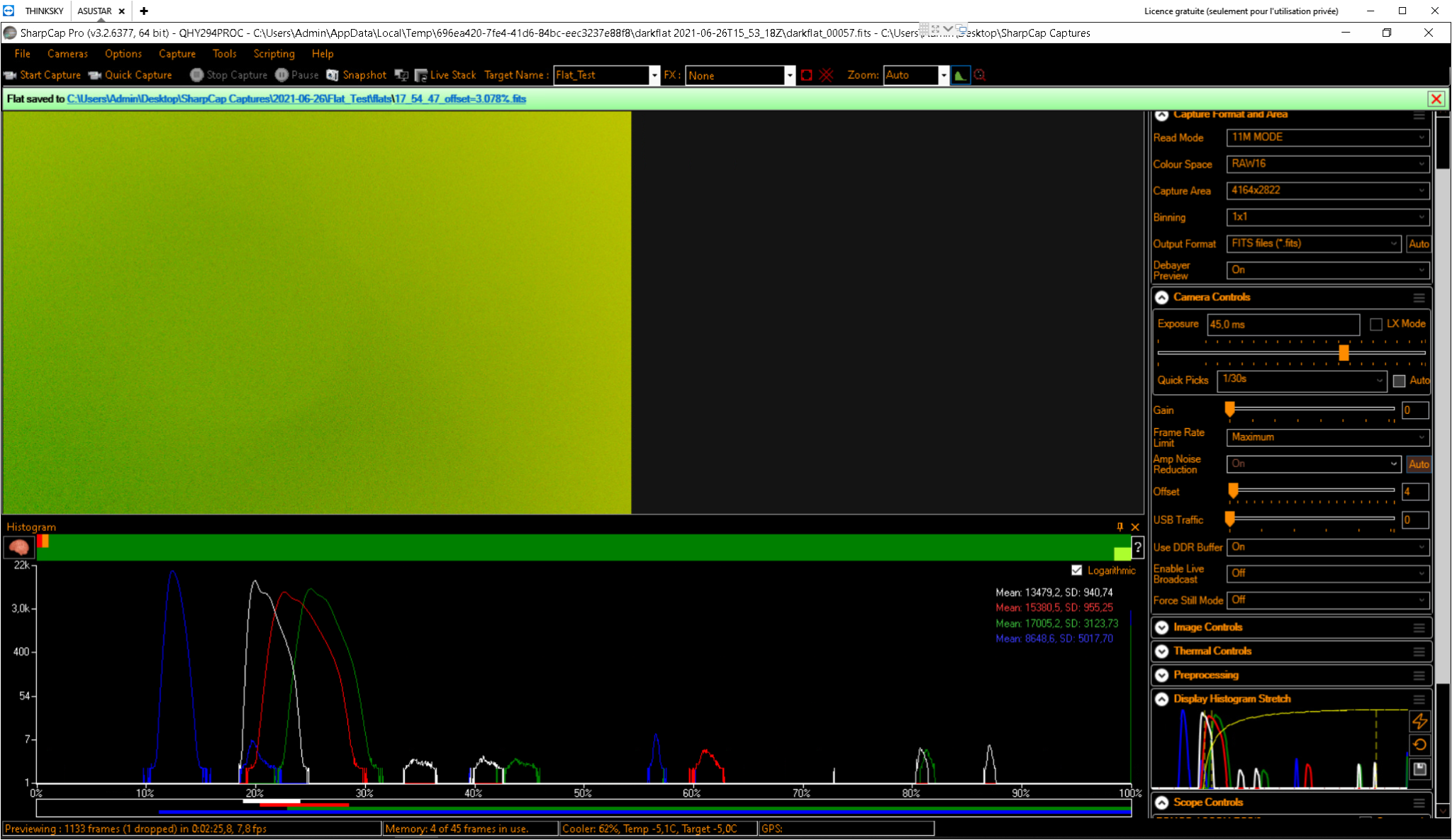Close the Histogram panel
The width and height of the screenshot is (1452, 840).
click(1135, 527)
